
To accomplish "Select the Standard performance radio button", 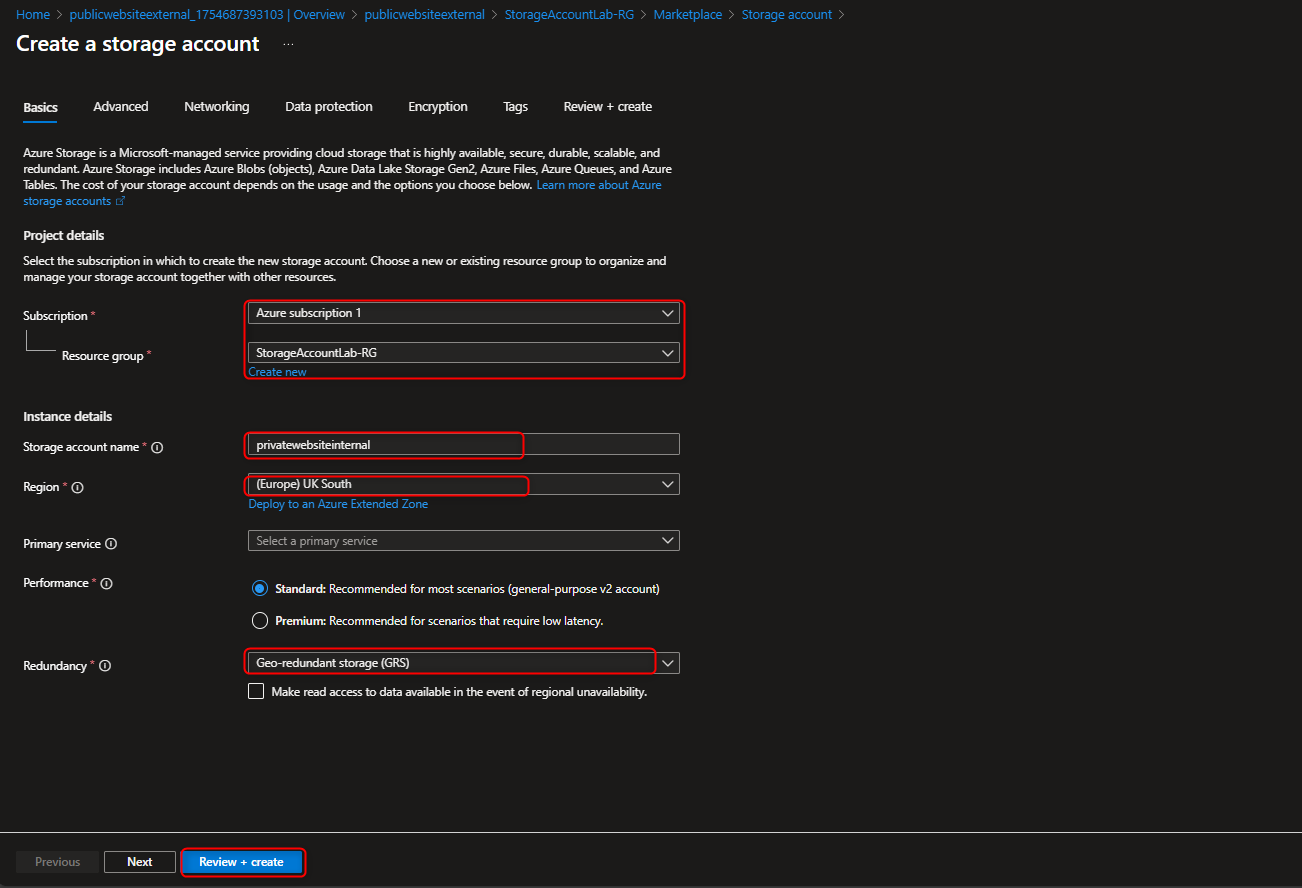I will 260,588.
